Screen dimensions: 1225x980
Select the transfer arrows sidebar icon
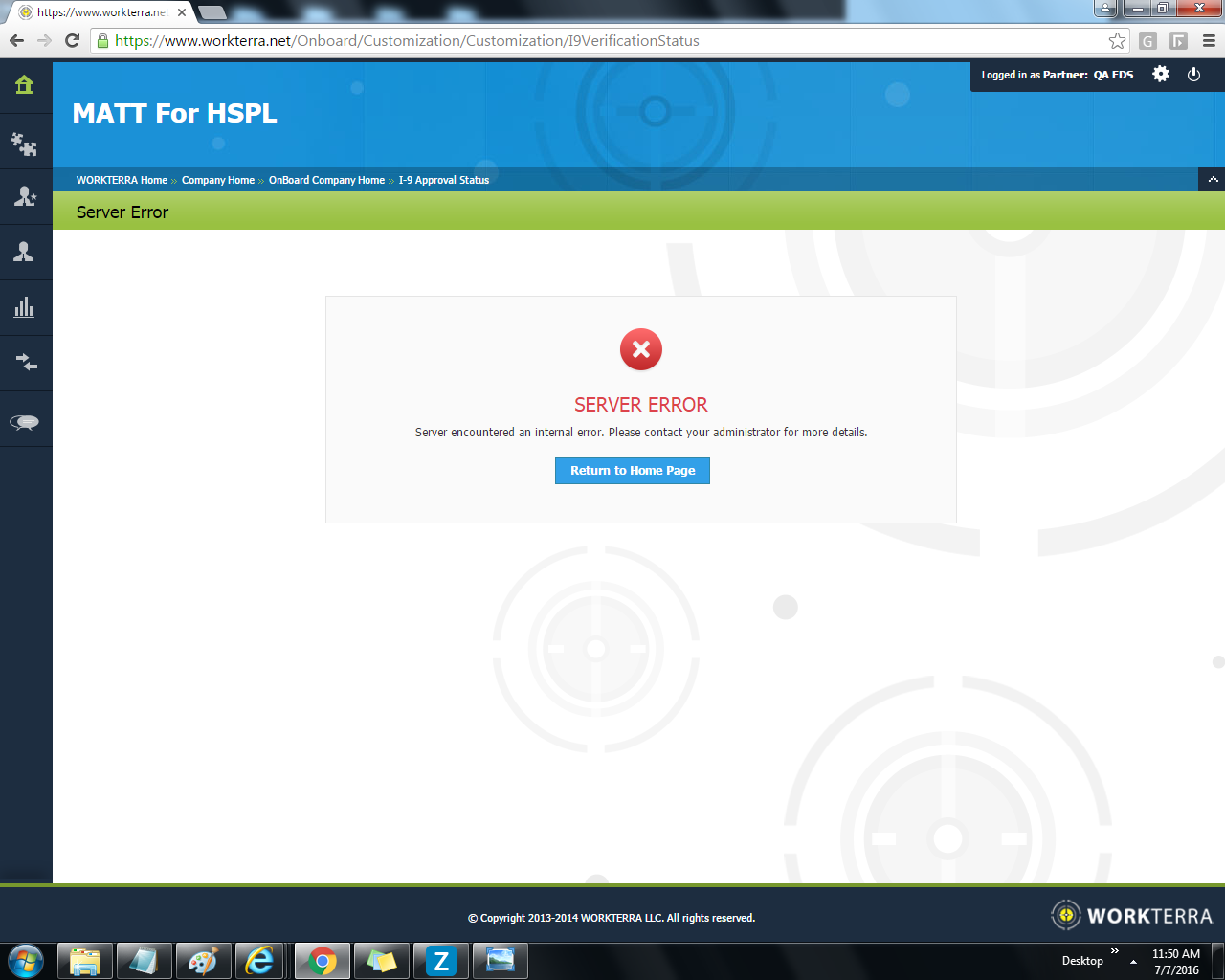(26, 363)
